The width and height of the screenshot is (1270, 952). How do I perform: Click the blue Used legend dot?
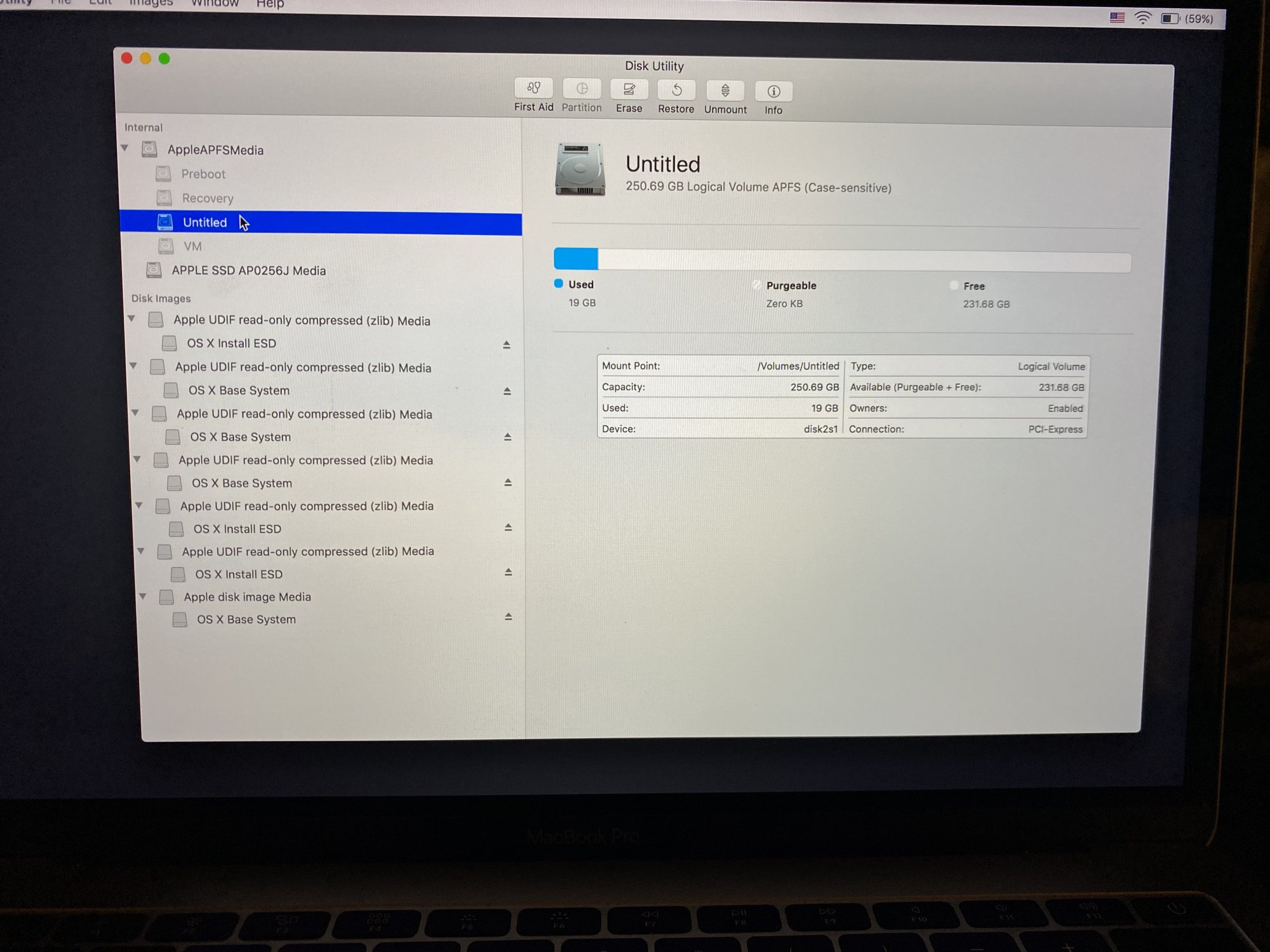(558, 284)
